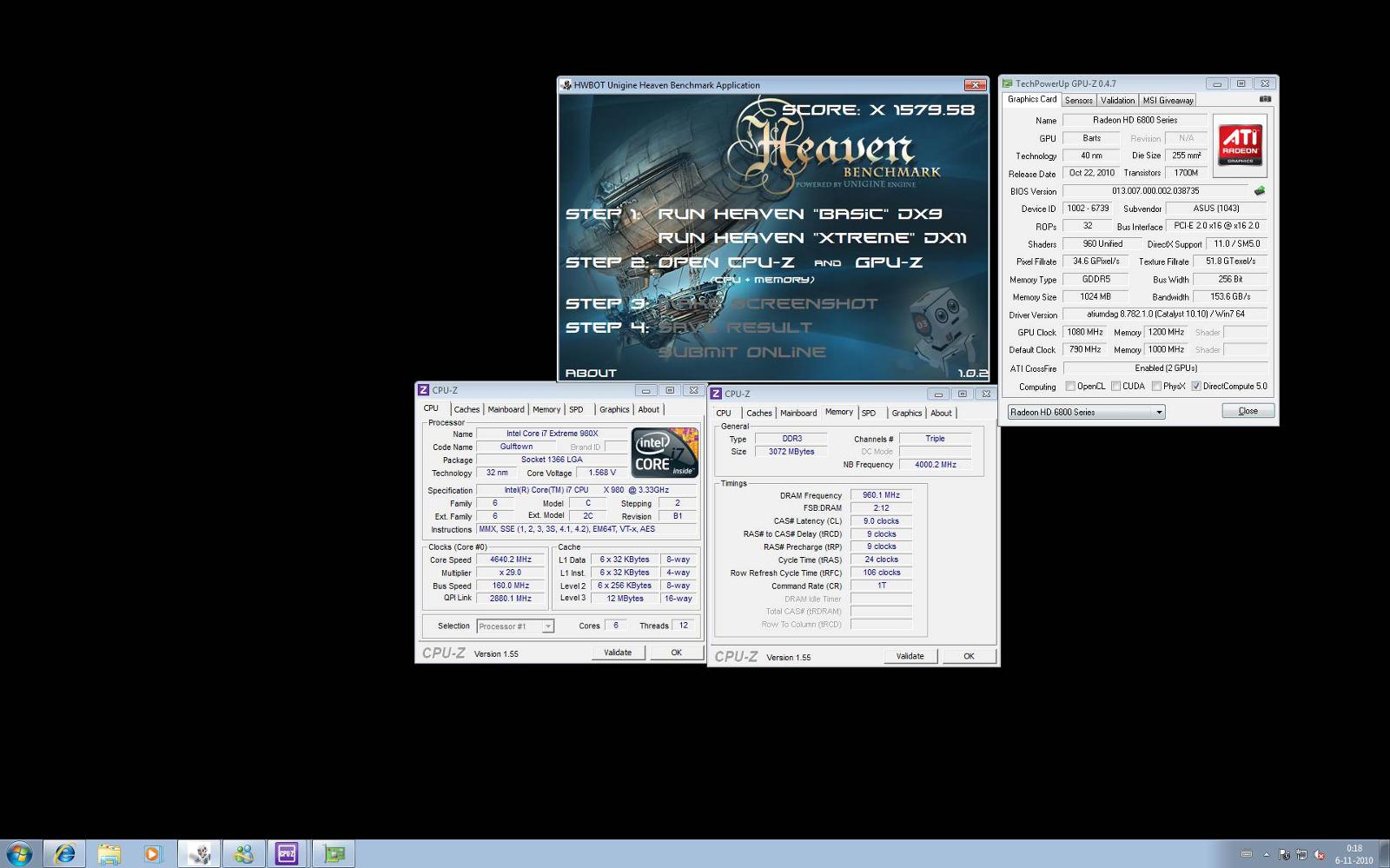Open Windows Media Player from taskbar
Viewport: 1390px width, 868px height.
[153, 854]
